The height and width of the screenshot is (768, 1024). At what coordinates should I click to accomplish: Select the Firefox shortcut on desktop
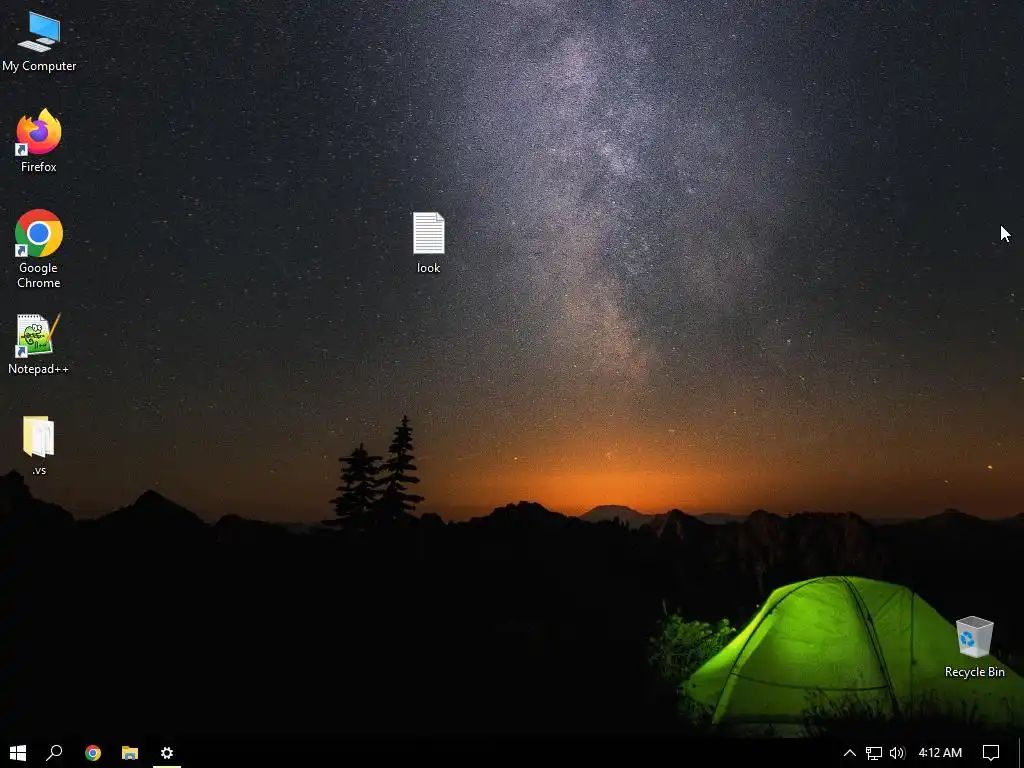click(39, 141)
